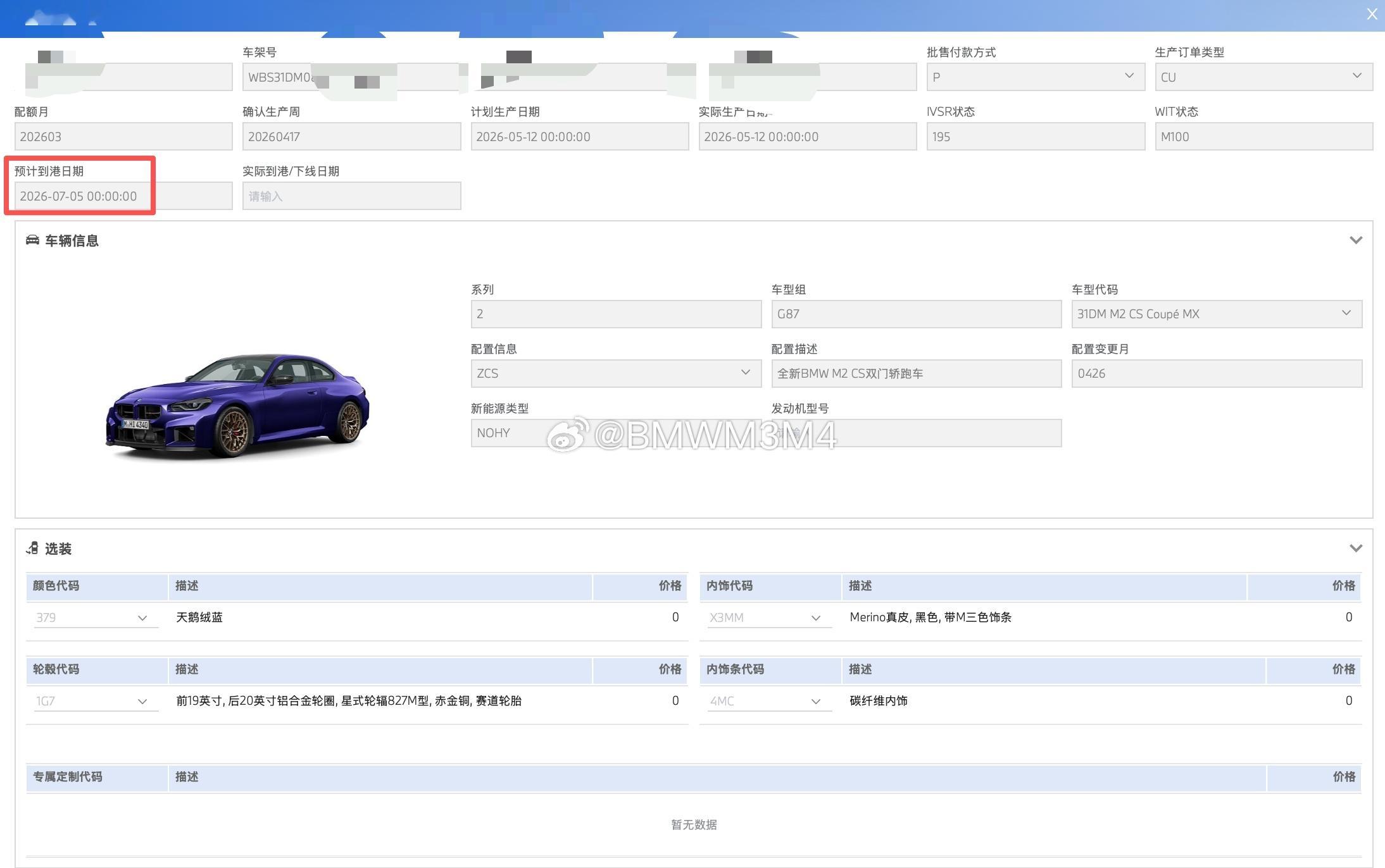Click the 车架号 field starting WBS31DM
The height and width of the screenshot is (868, 1385).
pos(351,77)
